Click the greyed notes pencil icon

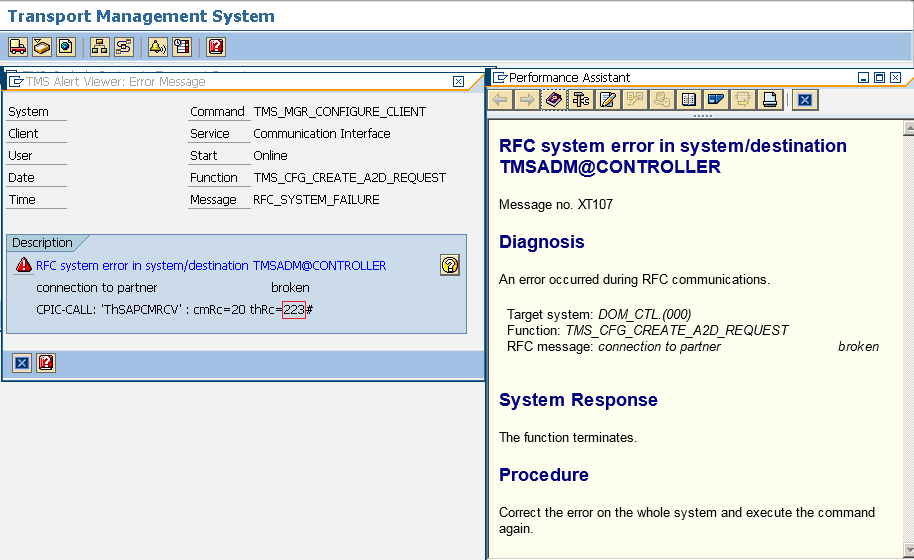click(x=634, y=100)
